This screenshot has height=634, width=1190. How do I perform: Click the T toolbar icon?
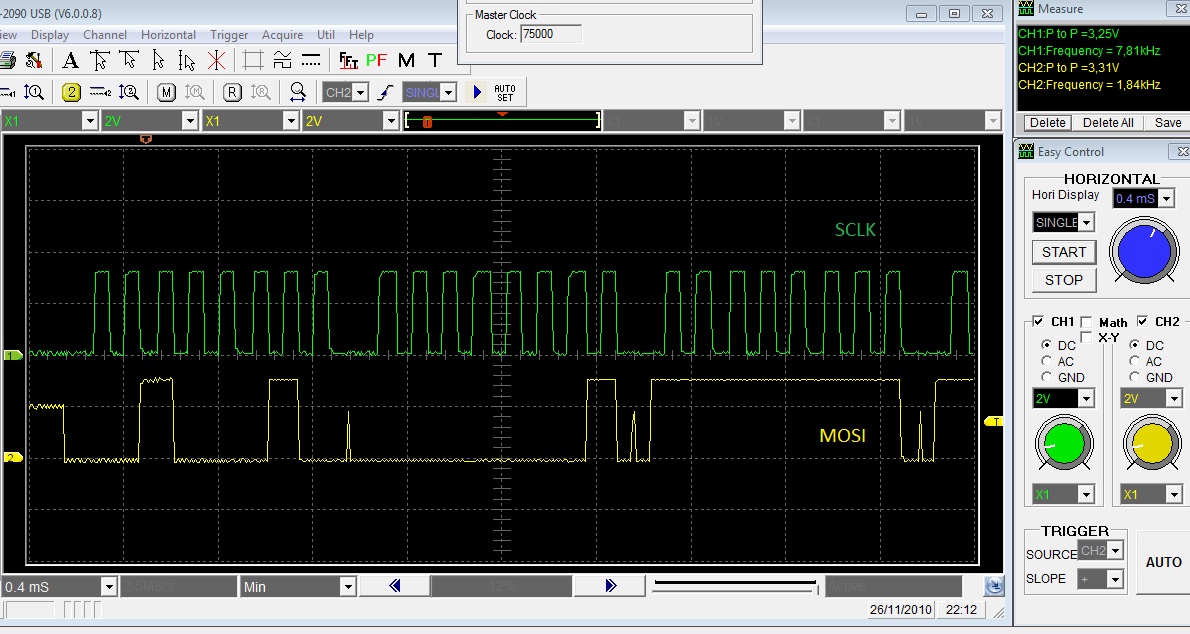(x=435, y=60)
